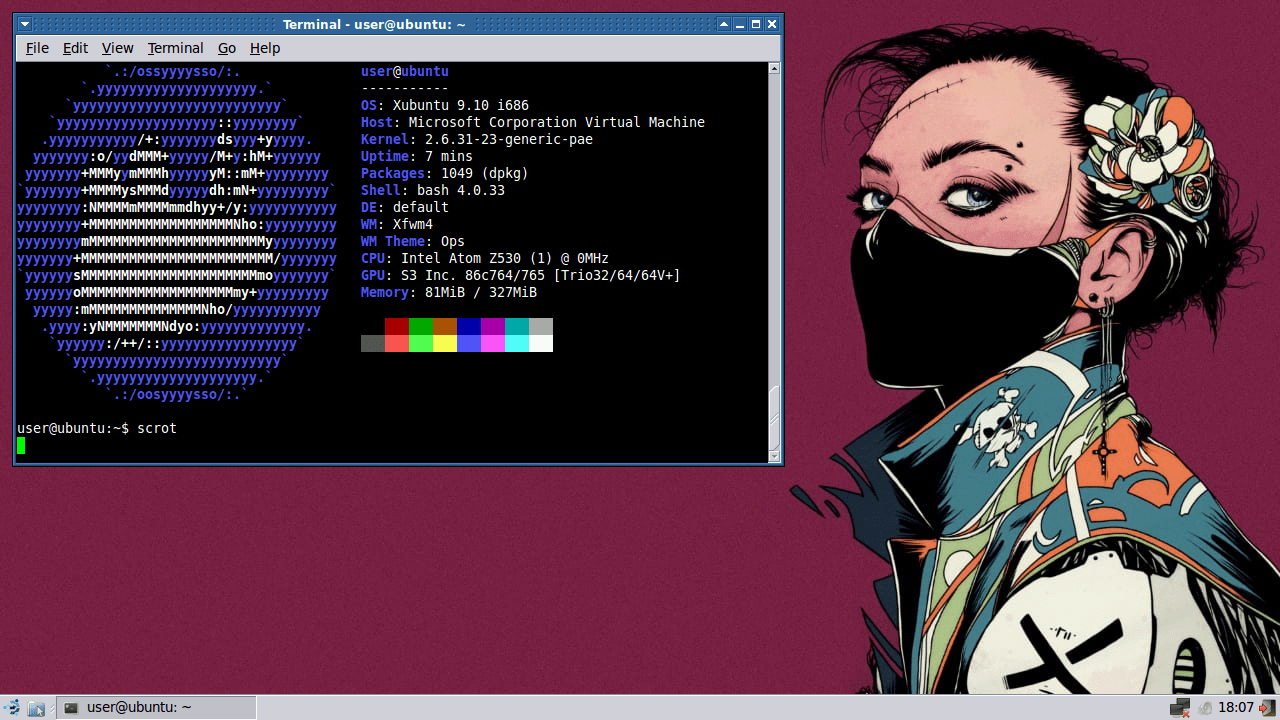
Task: Click the network disconnected tray icon
Action: pos(1180,708)
